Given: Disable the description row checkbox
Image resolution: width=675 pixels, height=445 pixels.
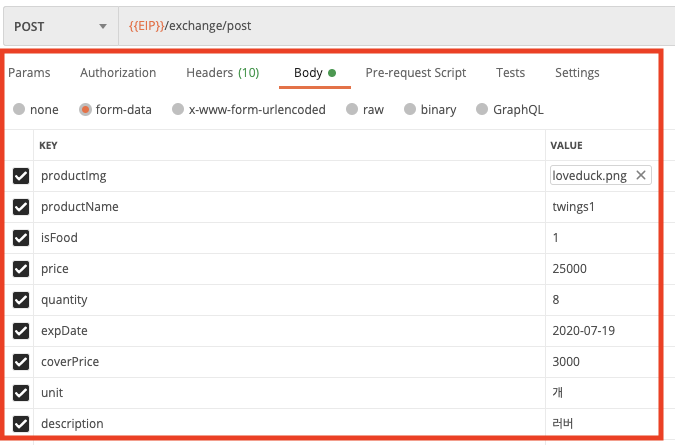Looking at the screenshot, I should point(21,424).
